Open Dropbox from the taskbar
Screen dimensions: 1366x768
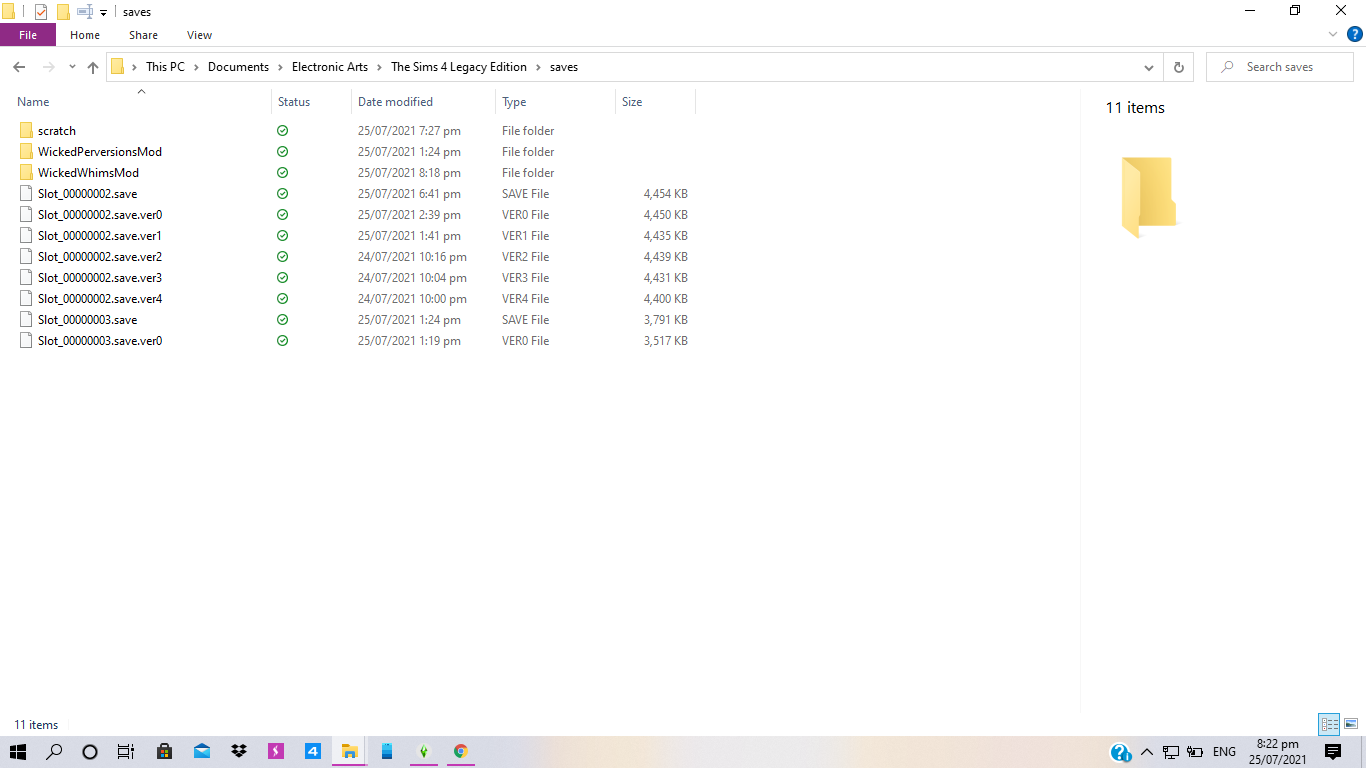pos(239,752)
